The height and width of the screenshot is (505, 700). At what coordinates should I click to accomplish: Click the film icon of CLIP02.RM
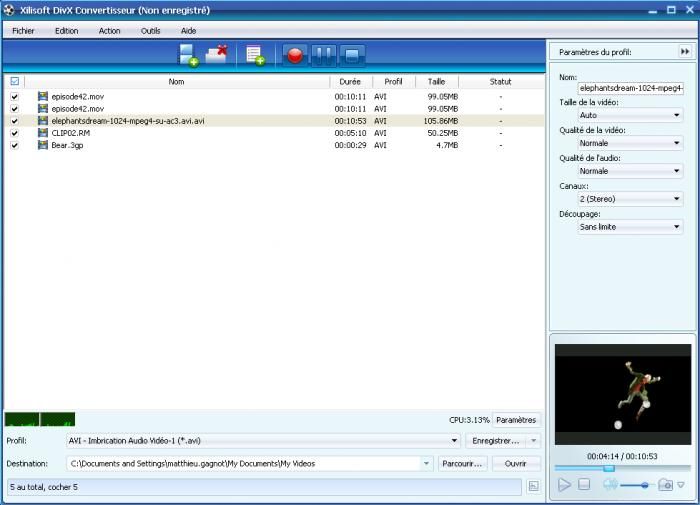point(43,133)
